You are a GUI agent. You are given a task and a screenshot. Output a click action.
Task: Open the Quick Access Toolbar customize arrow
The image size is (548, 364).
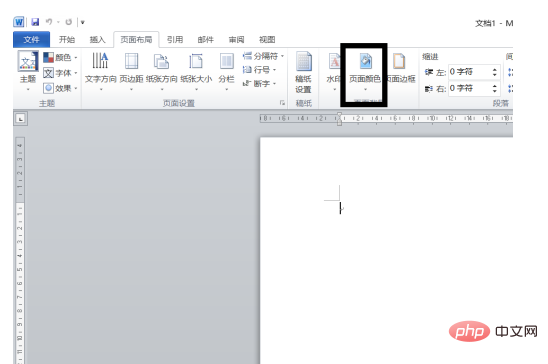pos(83,22)
